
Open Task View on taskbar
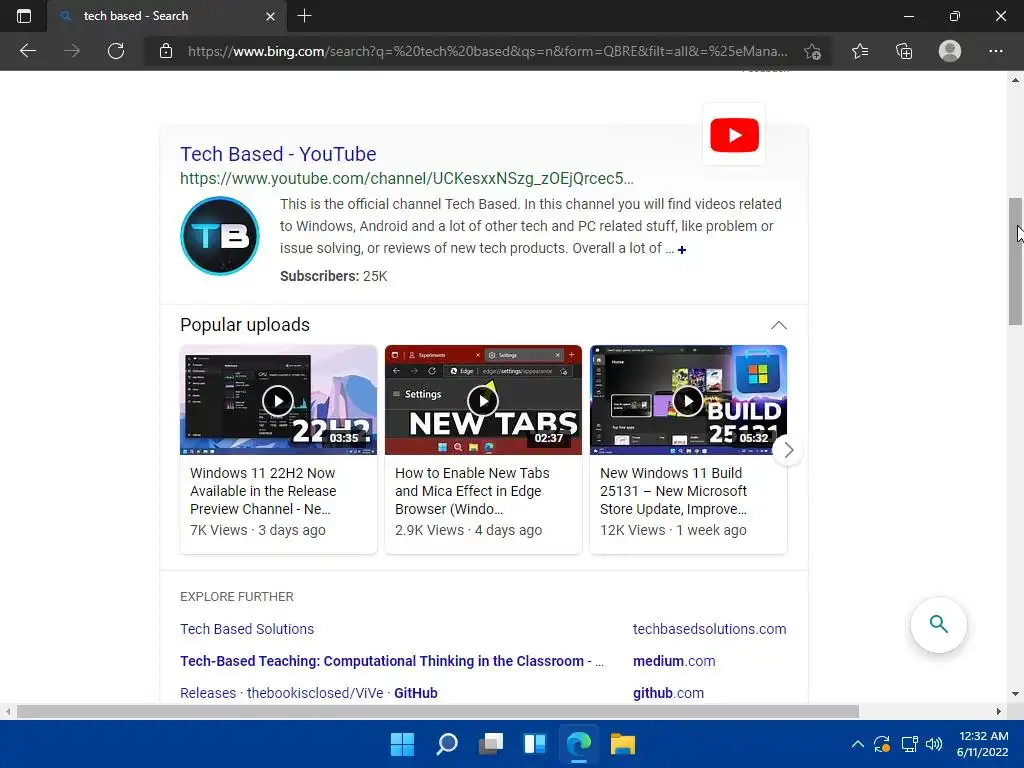point(491,744)
